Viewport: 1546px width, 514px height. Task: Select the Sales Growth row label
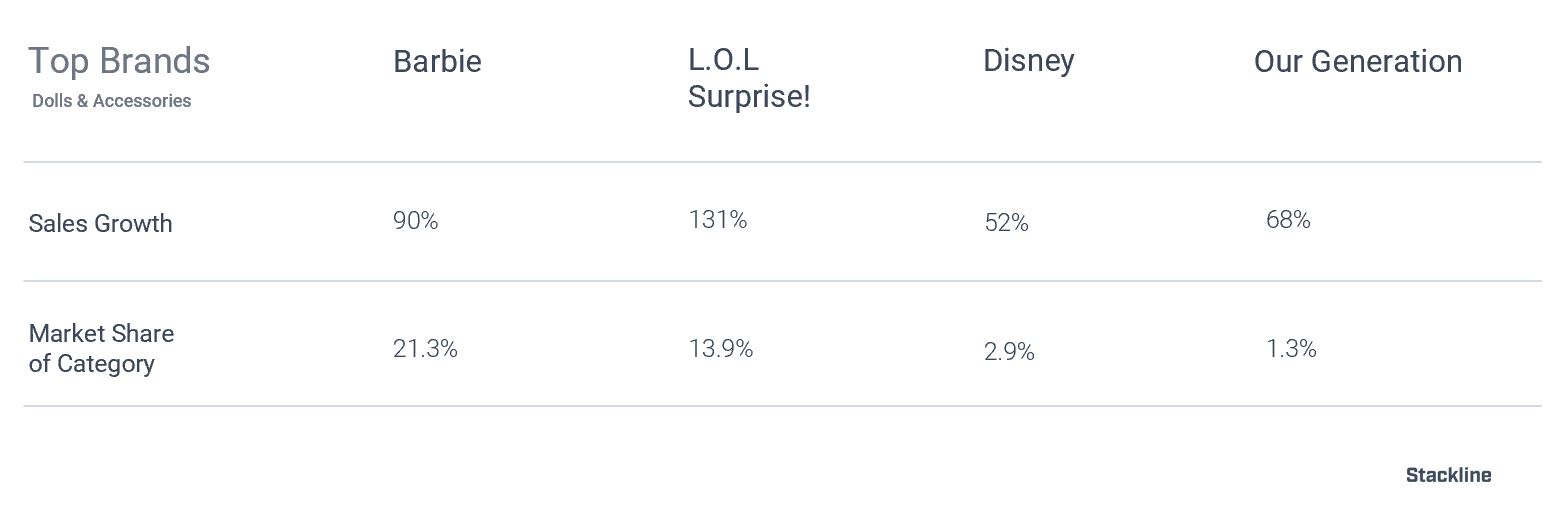click(100, 223)
